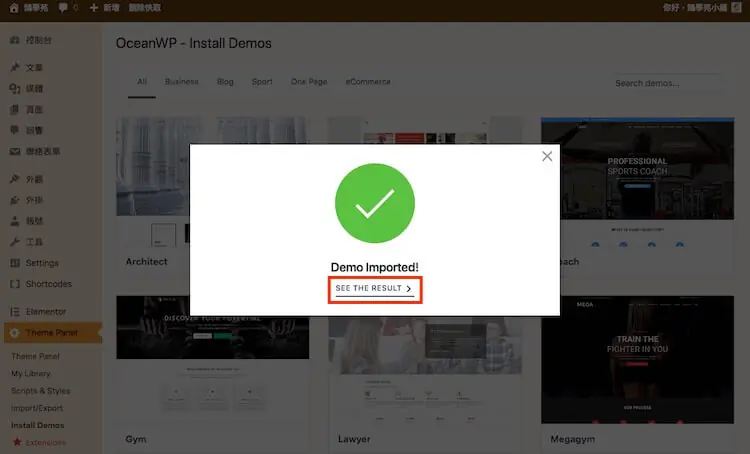This screenshot has width=750, height=454.
Task: Click the Lawyer demo title
Action: tap(354, 439)
